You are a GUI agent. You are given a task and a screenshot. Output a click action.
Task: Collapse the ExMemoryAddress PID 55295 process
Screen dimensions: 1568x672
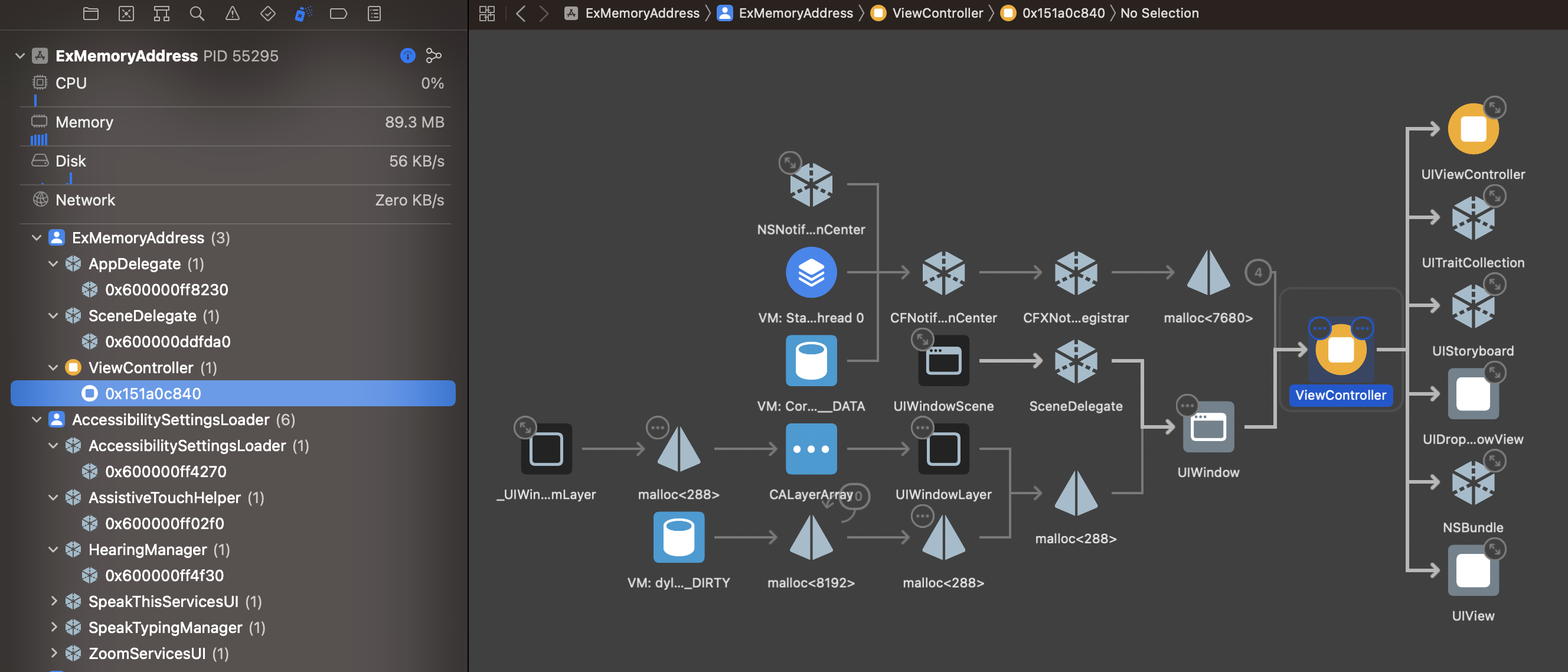(19, 56)
